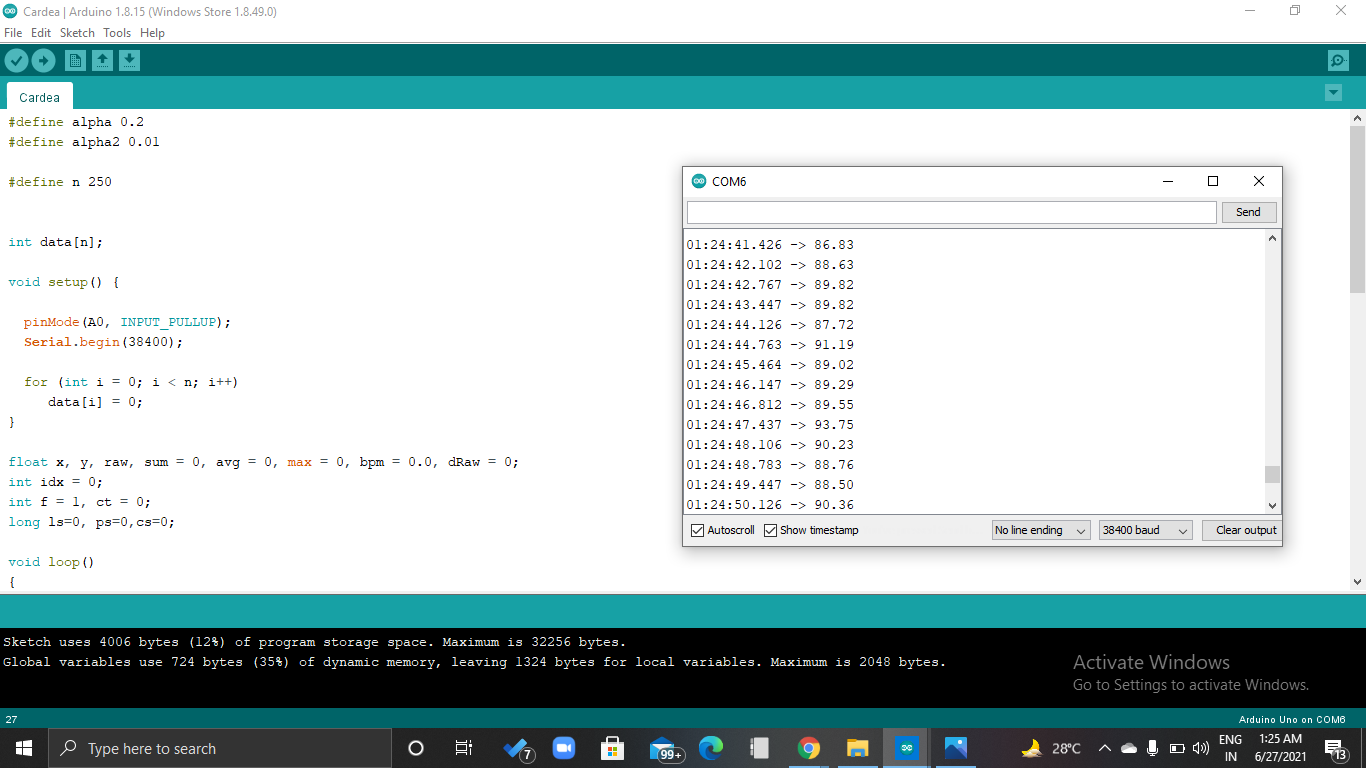Click the '01:24:47.437 -> 93.75' output line
This screenshot has height=768, width=1366.
pyautogui.click(x=770, y=425)
